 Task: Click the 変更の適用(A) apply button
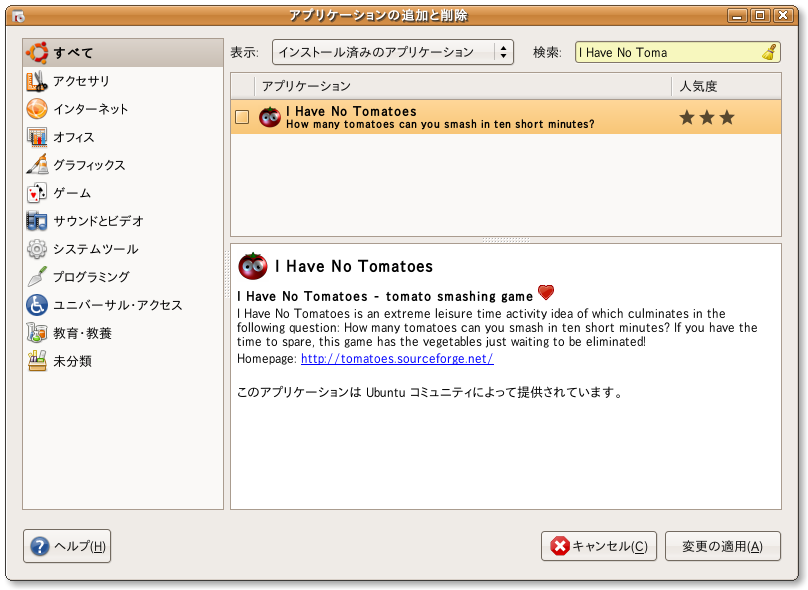click(x=722, y=546)
